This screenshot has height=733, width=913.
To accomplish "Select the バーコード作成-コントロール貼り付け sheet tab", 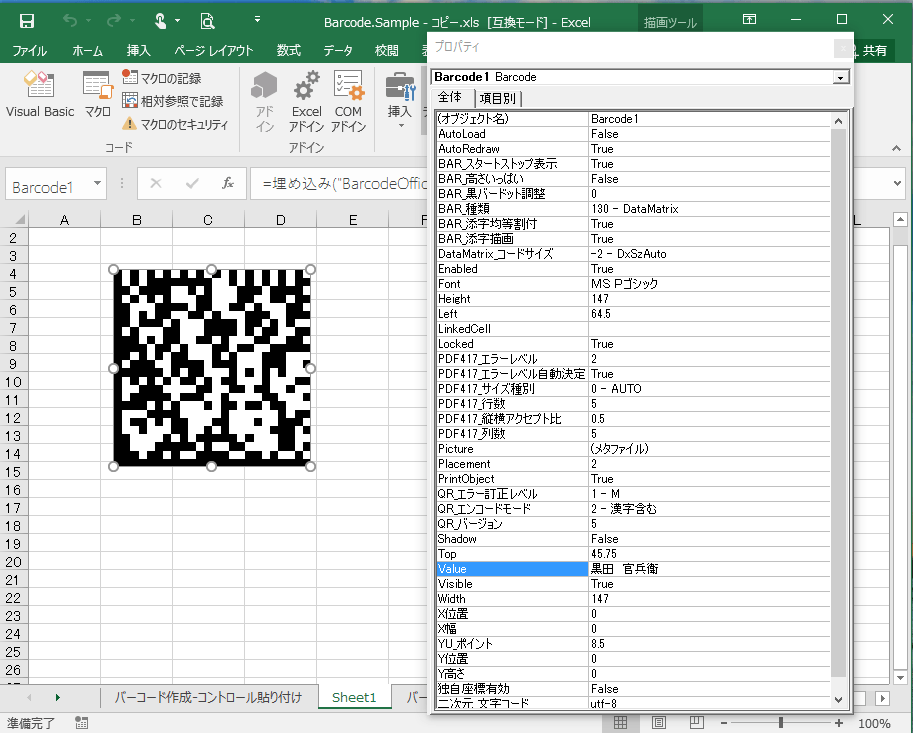I will (x=208, y=697).
